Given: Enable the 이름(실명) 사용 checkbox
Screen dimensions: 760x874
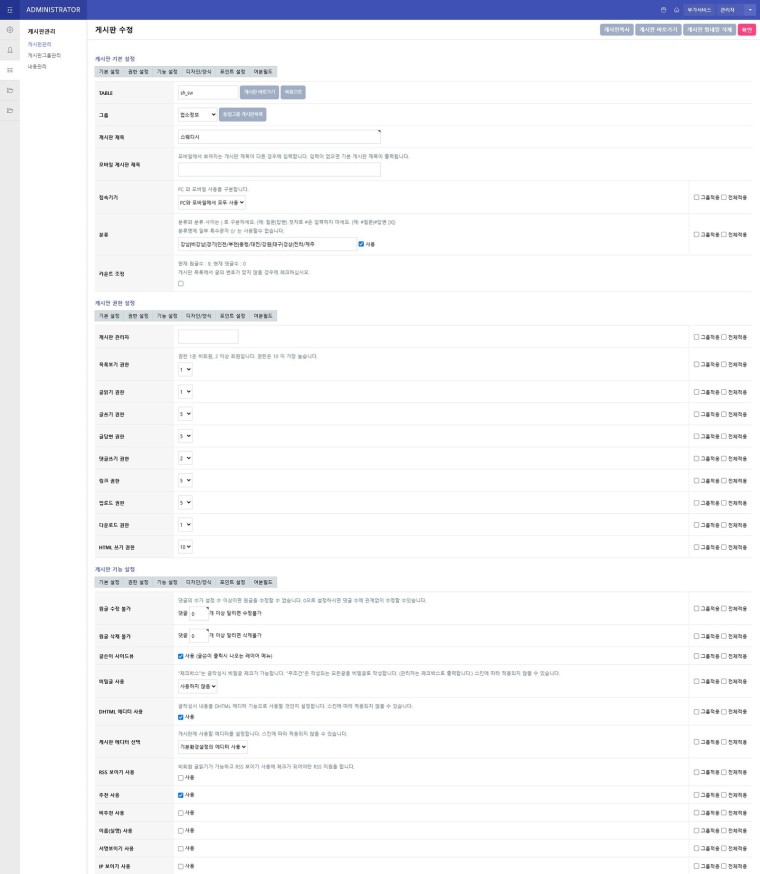Looking at the screenshot, I should click(x=181, y=831).
